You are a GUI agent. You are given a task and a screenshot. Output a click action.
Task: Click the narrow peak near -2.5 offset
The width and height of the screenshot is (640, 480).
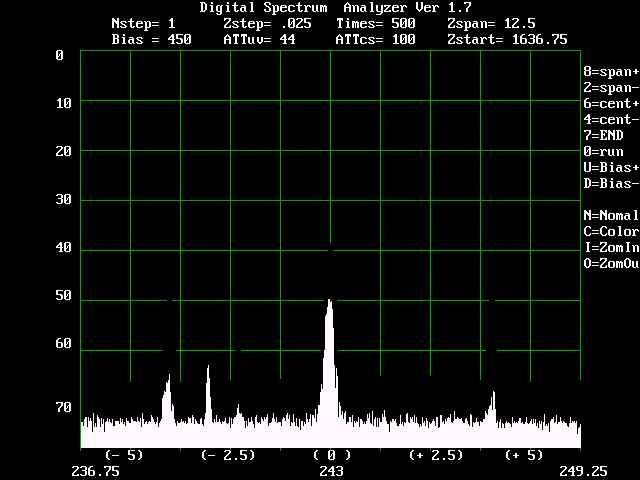(209, 394)
